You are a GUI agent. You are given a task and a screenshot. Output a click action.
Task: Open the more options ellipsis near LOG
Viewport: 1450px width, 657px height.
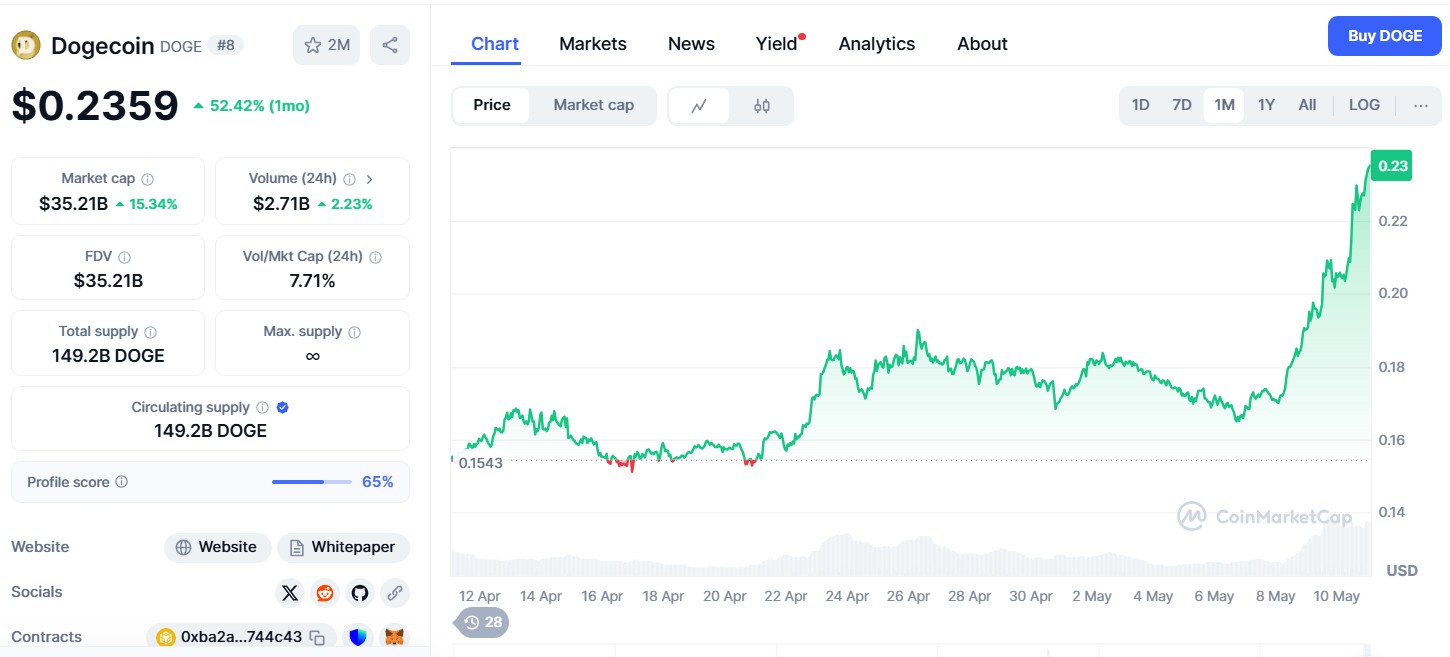[x=1421, y=104]
